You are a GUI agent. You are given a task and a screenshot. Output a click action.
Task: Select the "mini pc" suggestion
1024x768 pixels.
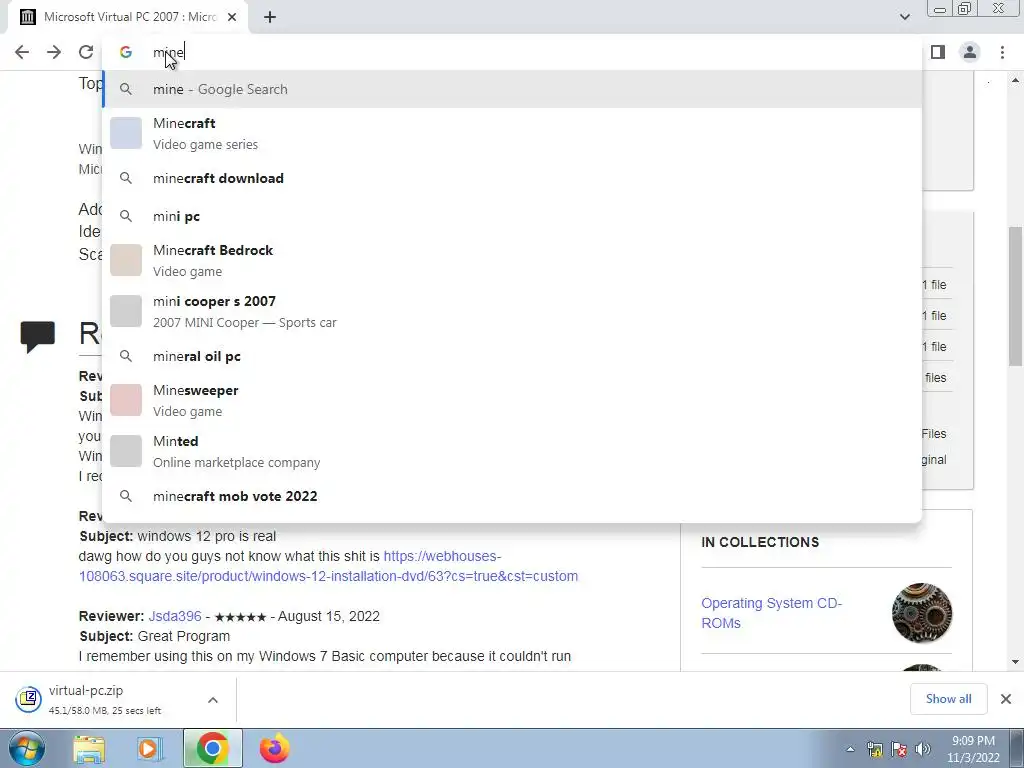(512, 216)
